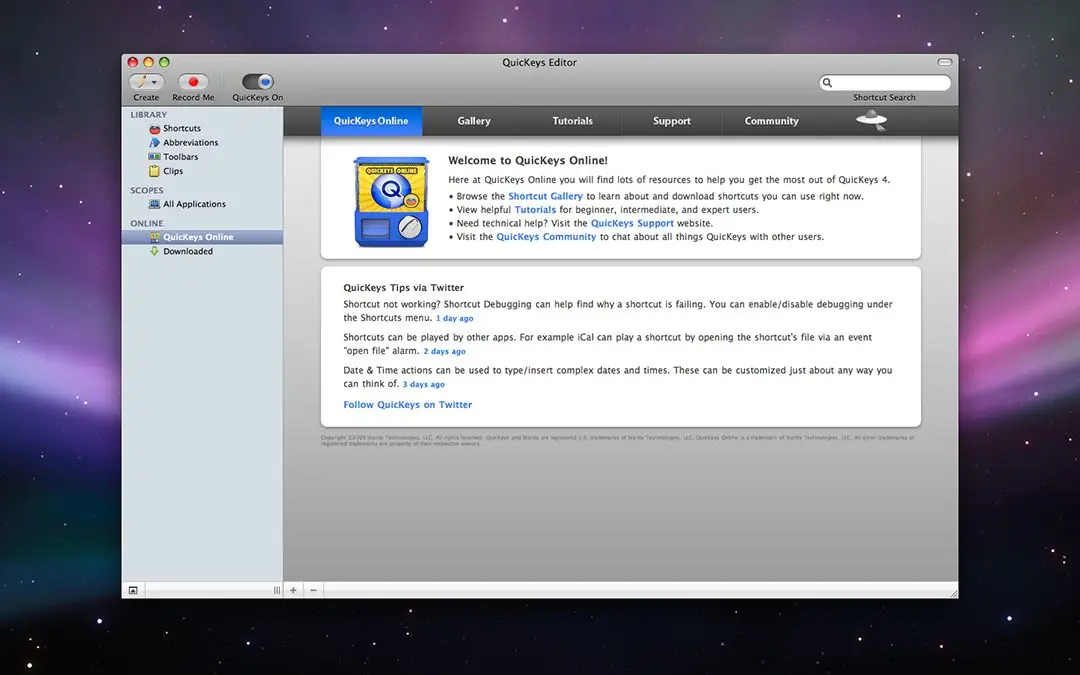Screen dimensions: 1080x675
Task: Select Shortcuts in the Library sidebar
Action: pos(181,129)
